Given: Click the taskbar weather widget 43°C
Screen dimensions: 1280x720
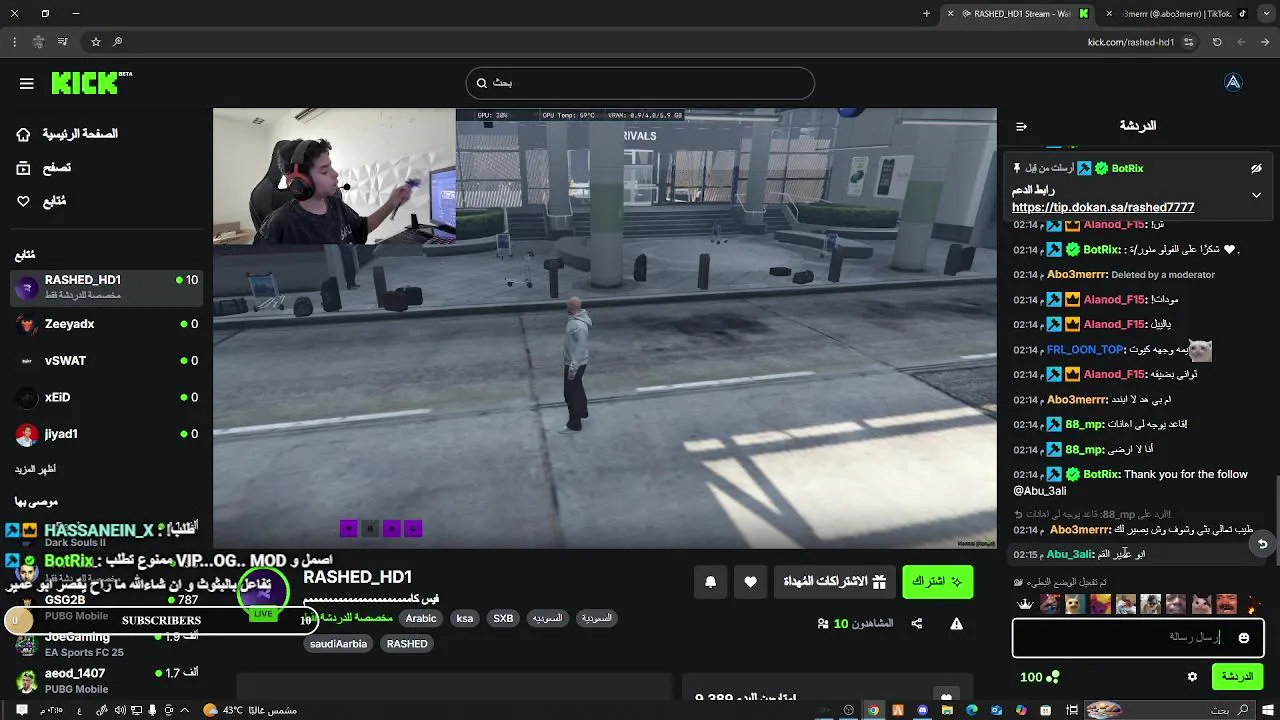Looking at the screenshot, I should point(249,710).
